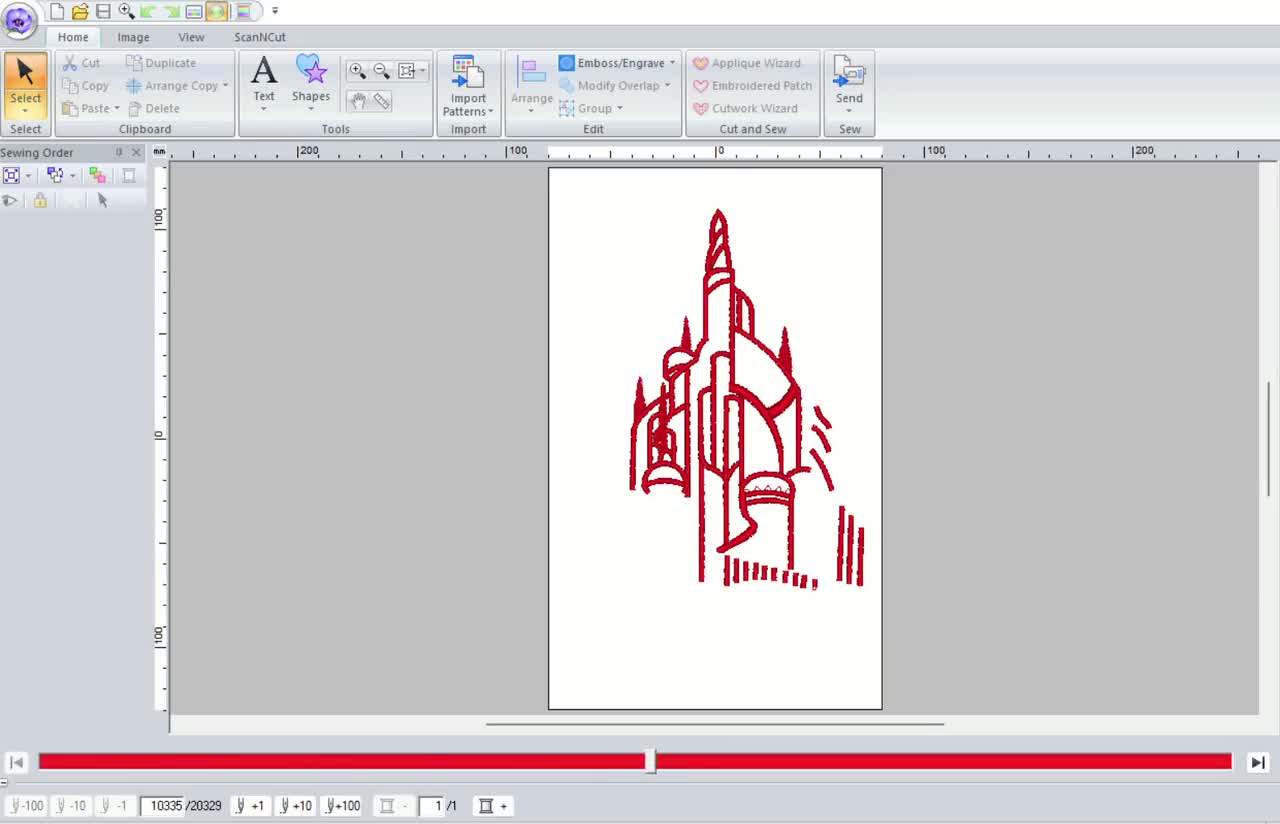Screen dimensions: 1280x824
Task: Toggle the highlighted Stitch Simulator icon
Action: click(x=217, y=11)
